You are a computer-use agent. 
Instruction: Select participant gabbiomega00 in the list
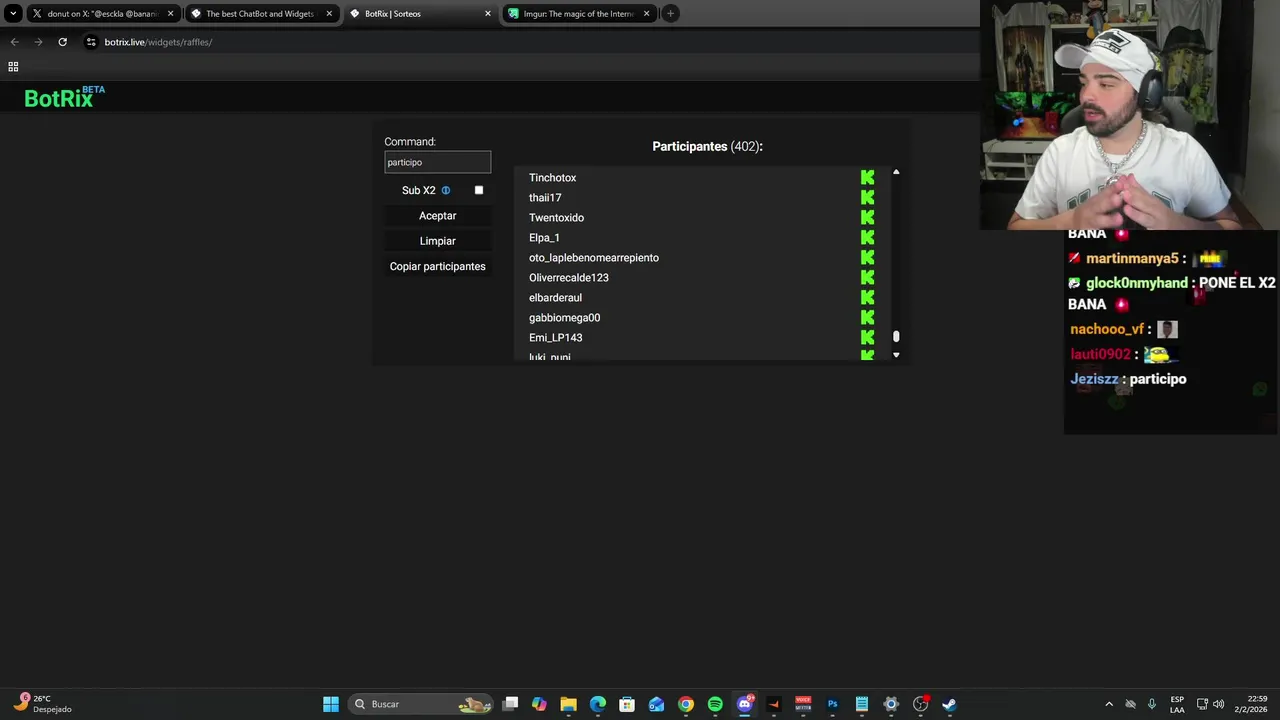click(564, 318)
